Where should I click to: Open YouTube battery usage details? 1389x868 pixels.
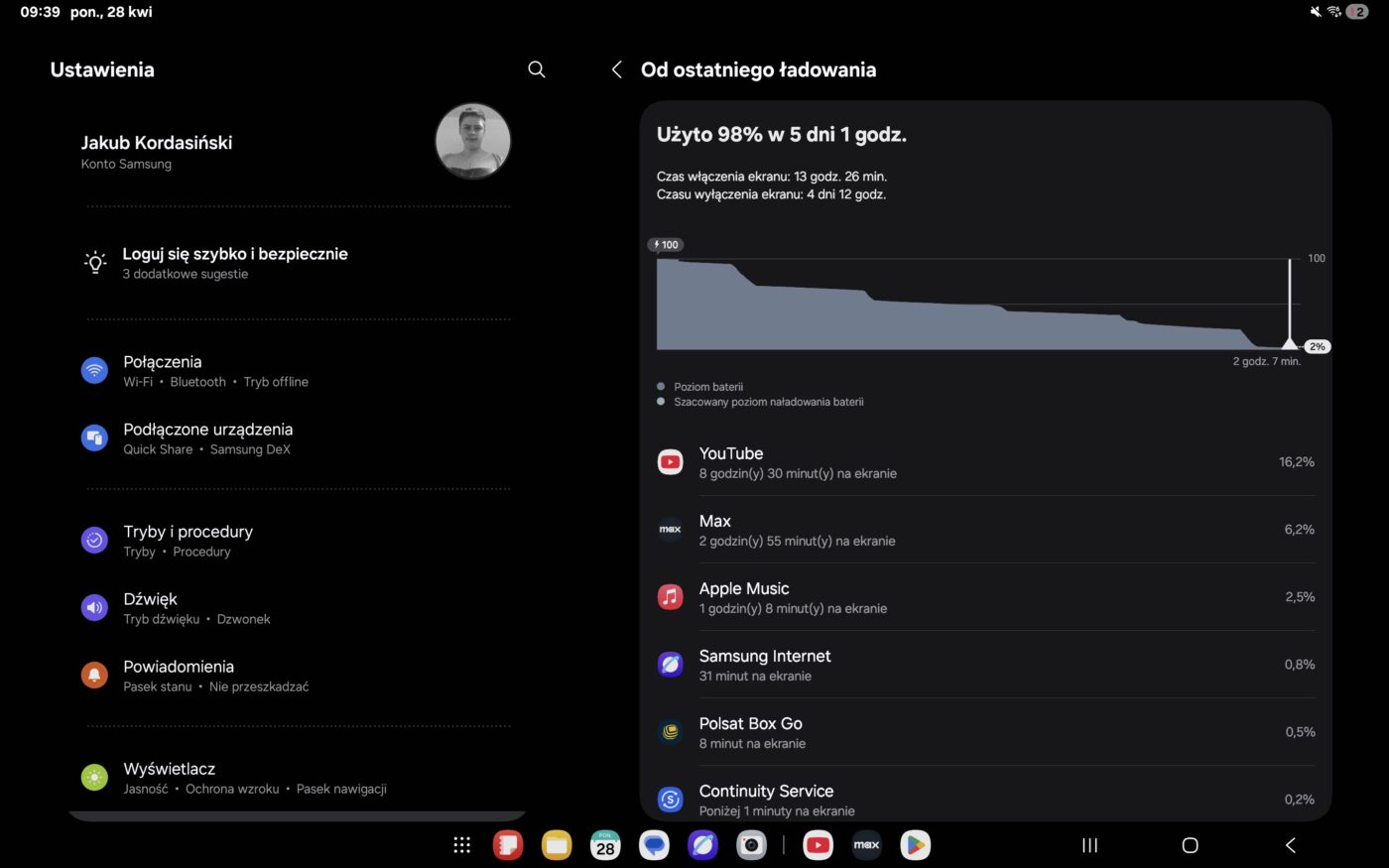coord(985,462)
